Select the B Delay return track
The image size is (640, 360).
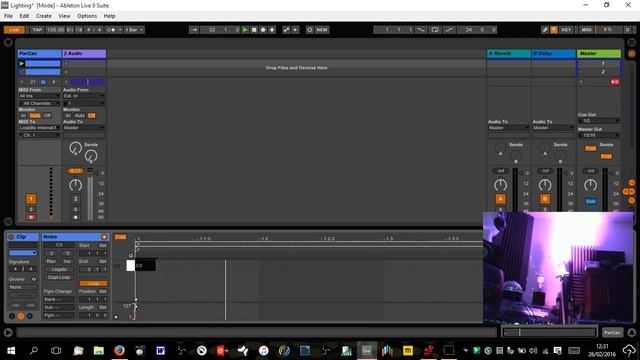point(553,53)
